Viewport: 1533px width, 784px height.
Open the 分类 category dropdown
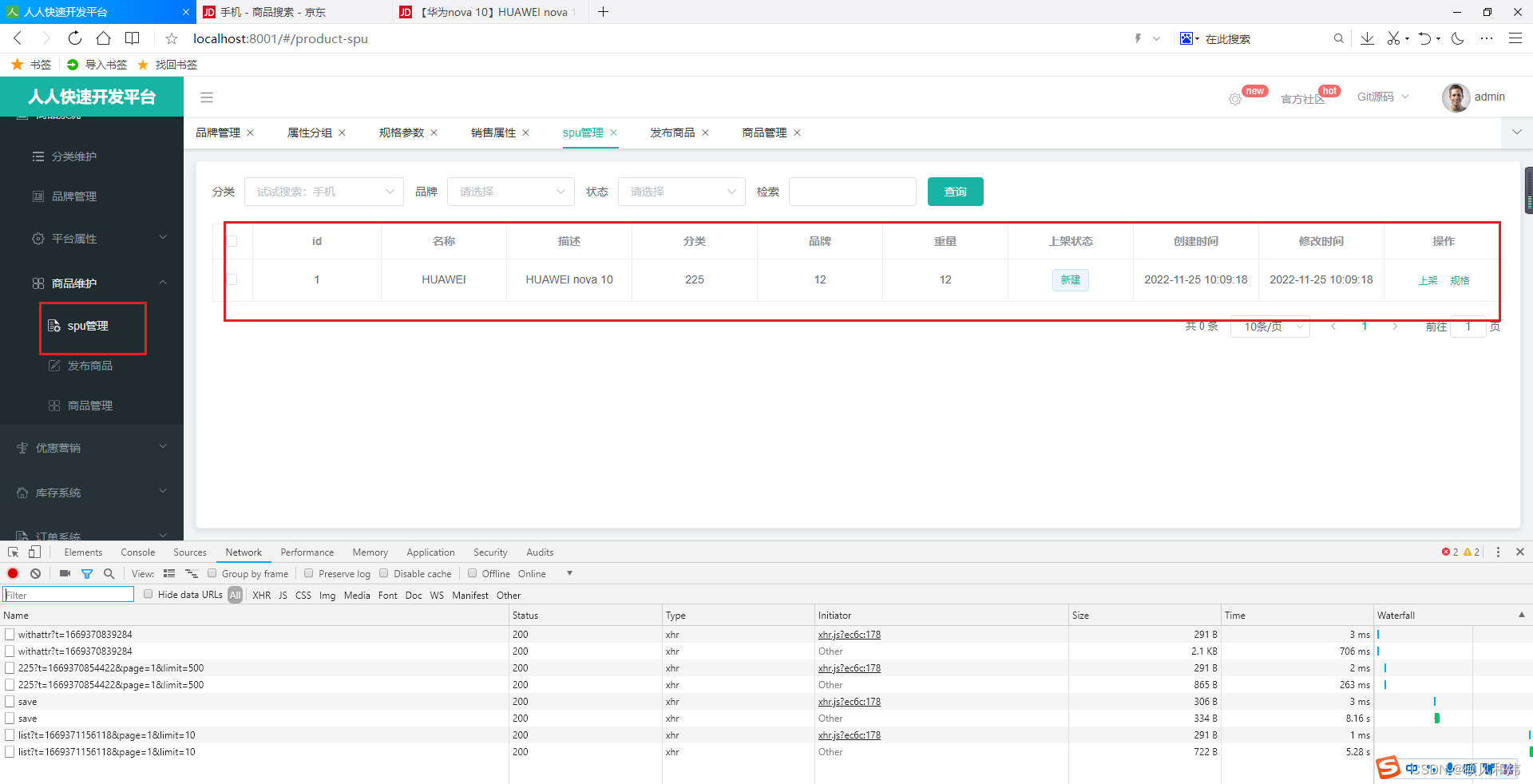(x=324, y=192)
